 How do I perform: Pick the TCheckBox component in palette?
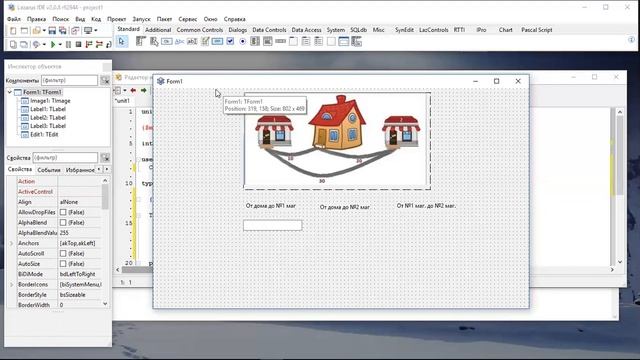coord(230,41)
